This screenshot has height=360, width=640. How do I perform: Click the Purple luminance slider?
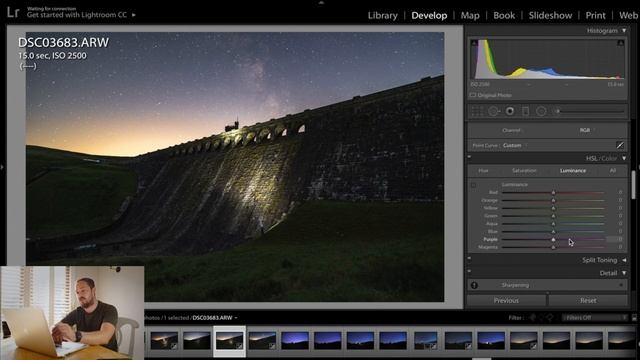click(553, 239)
